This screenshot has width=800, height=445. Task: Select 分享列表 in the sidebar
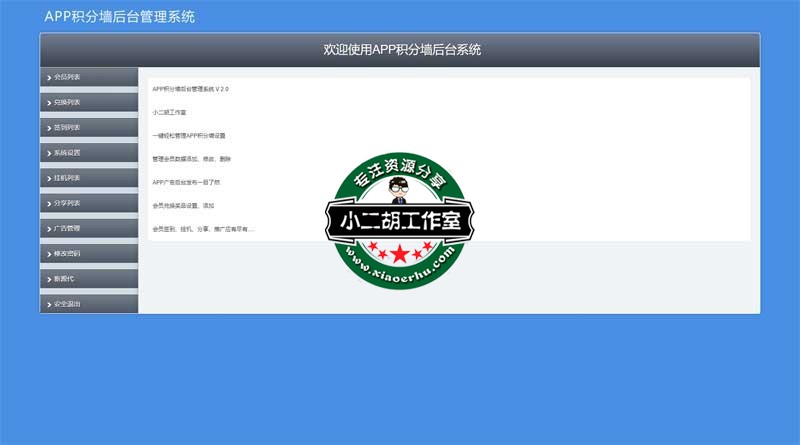[x=67, y=203]
